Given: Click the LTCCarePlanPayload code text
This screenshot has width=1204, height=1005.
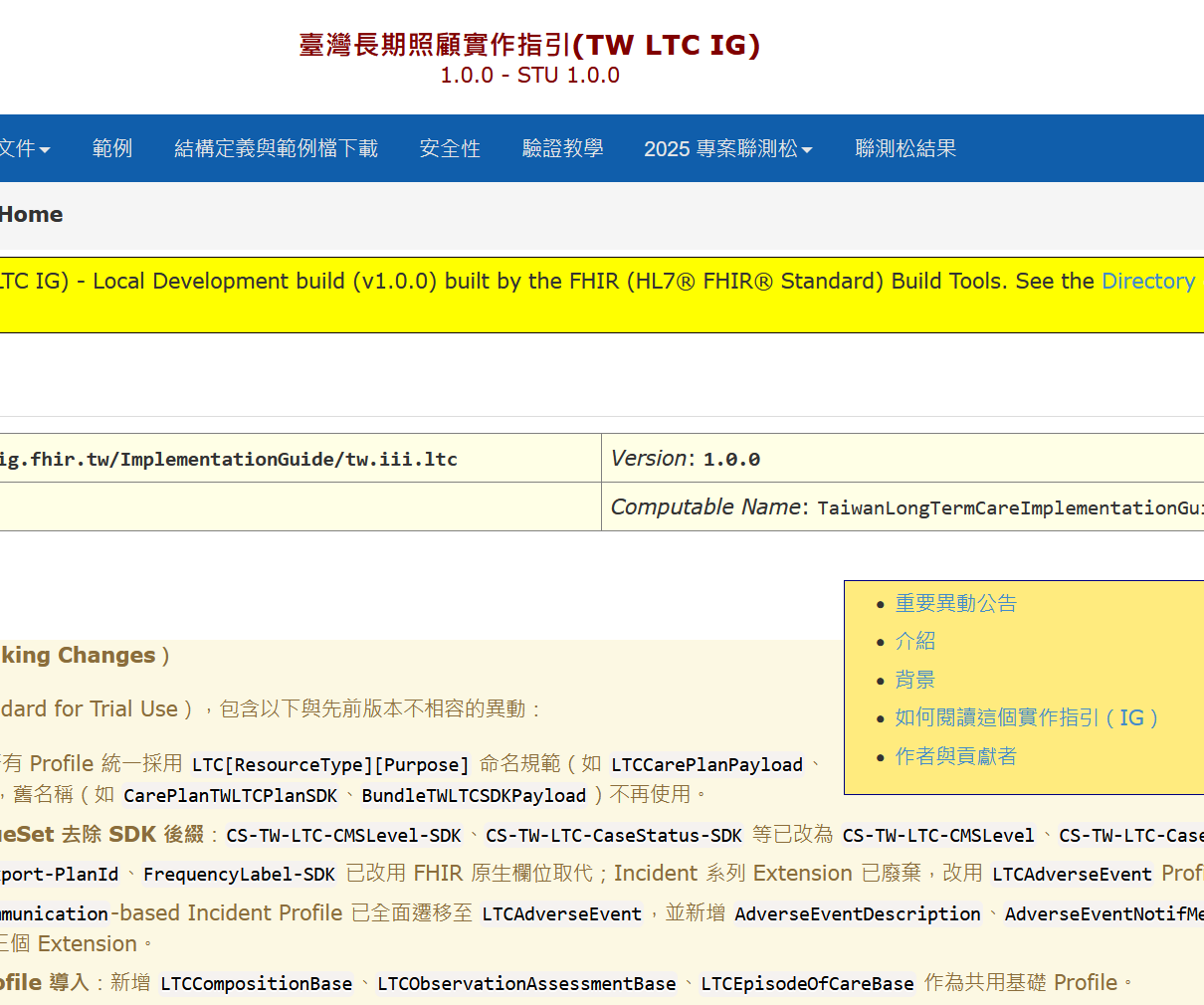Looking at the screenshot, I should point(706,765).
